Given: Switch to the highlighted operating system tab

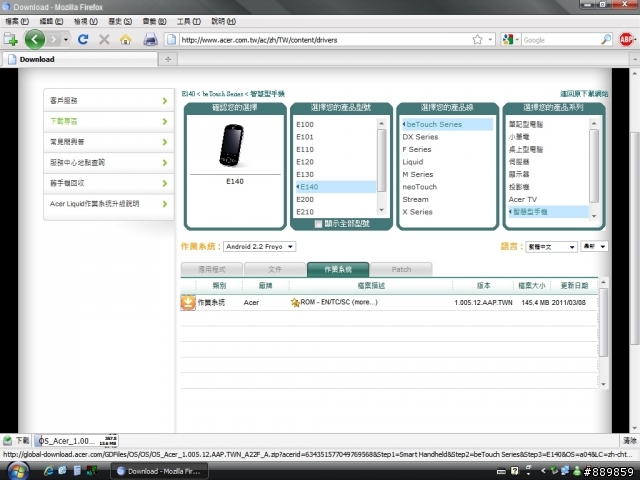Looking at the screenshot, I should click(x=338, y=269).
